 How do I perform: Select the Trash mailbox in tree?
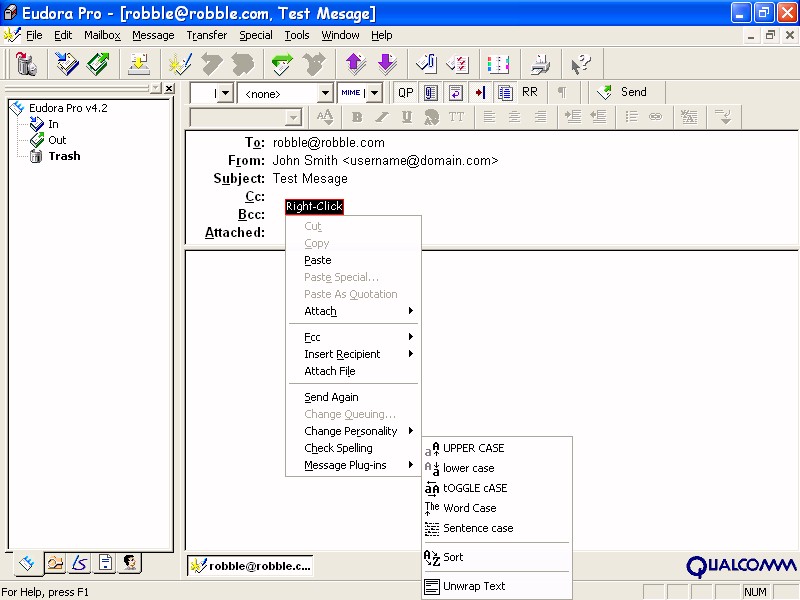[64, 156]
